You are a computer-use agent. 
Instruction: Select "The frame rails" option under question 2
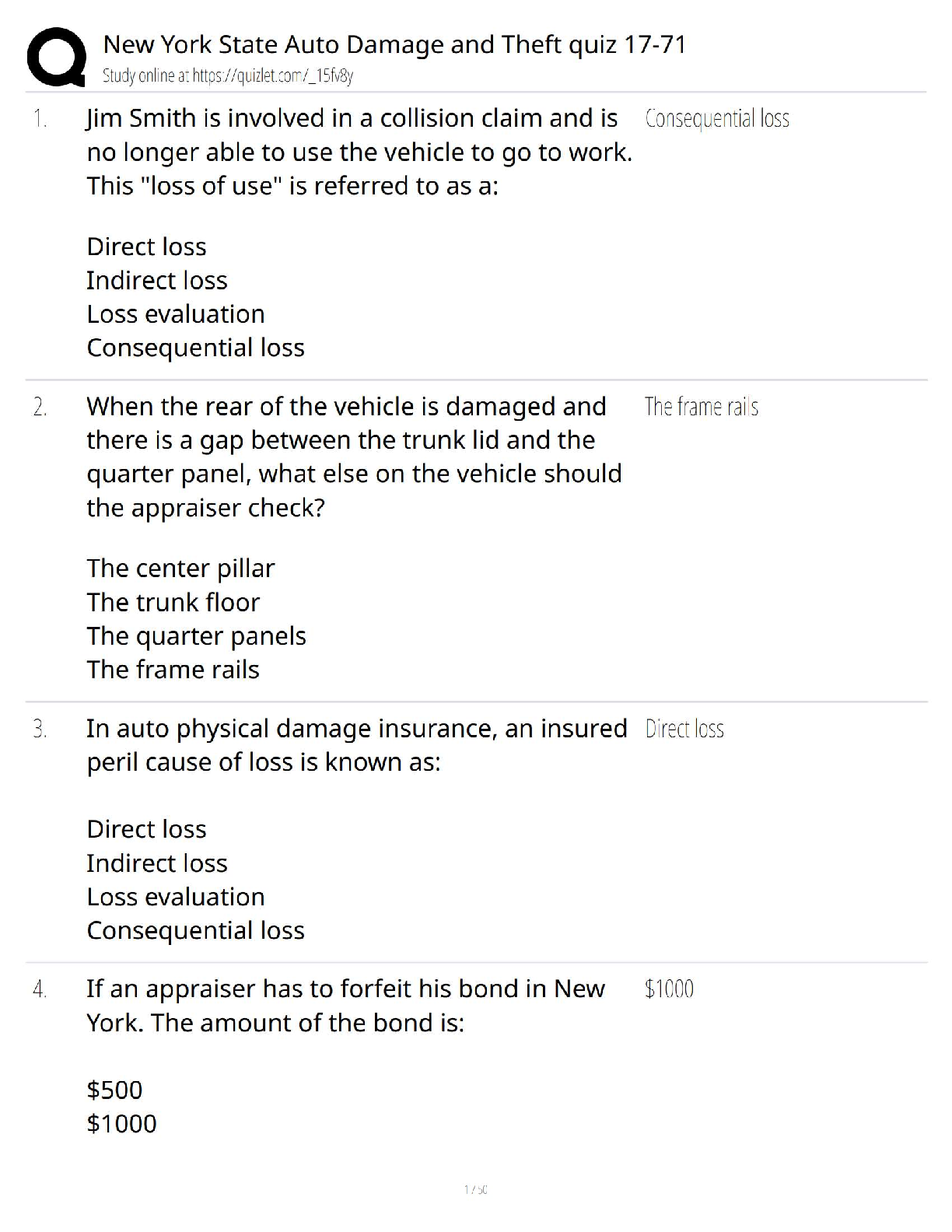coord(173,670)
